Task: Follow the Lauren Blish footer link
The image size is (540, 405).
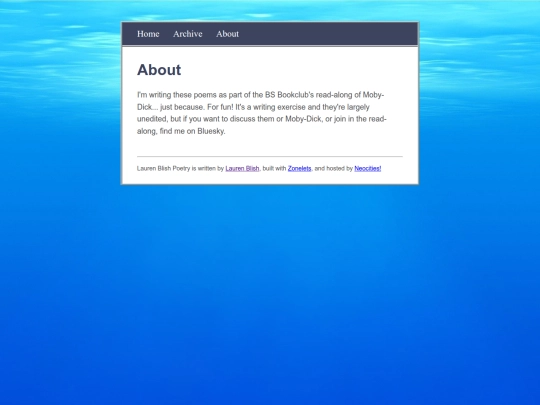Action: [x=242, y=168]
